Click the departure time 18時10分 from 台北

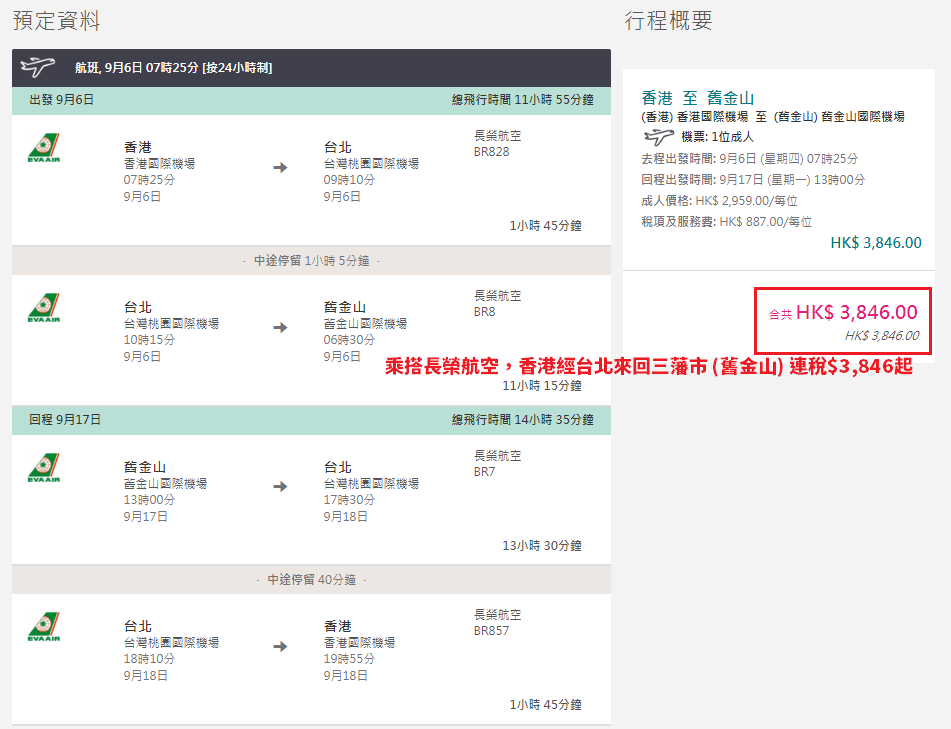point(149,659)
